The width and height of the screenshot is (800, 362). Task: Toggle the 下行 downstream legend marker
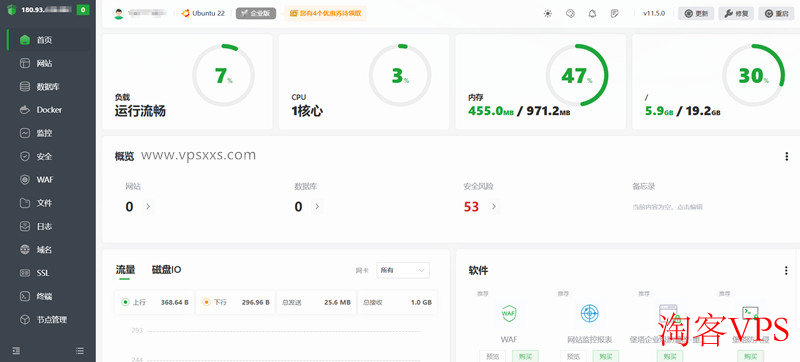(x=206, y=302)
